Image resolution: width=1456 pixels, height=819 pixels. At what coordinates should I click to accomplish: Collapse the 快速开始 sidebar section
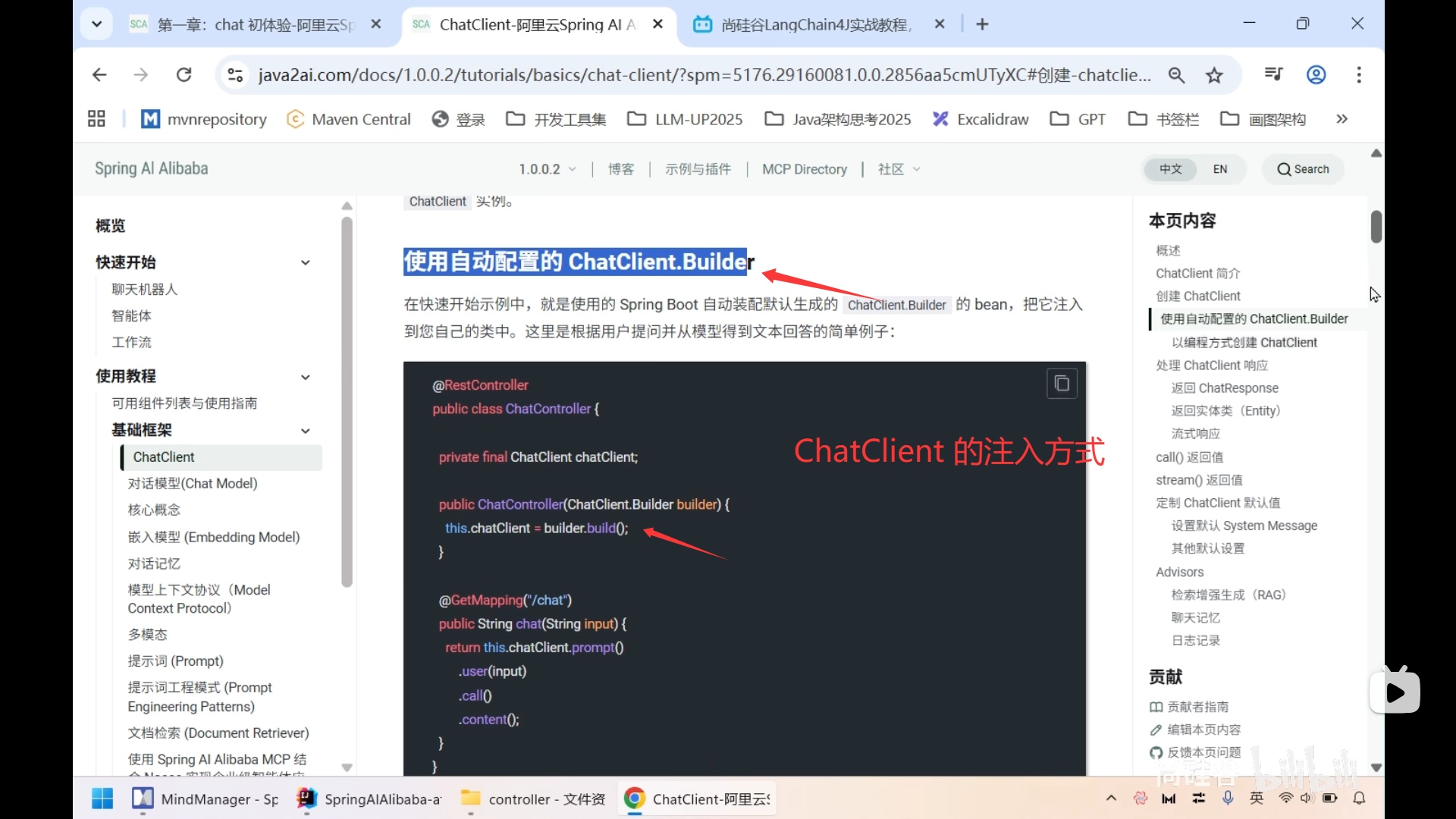(306, 262)
